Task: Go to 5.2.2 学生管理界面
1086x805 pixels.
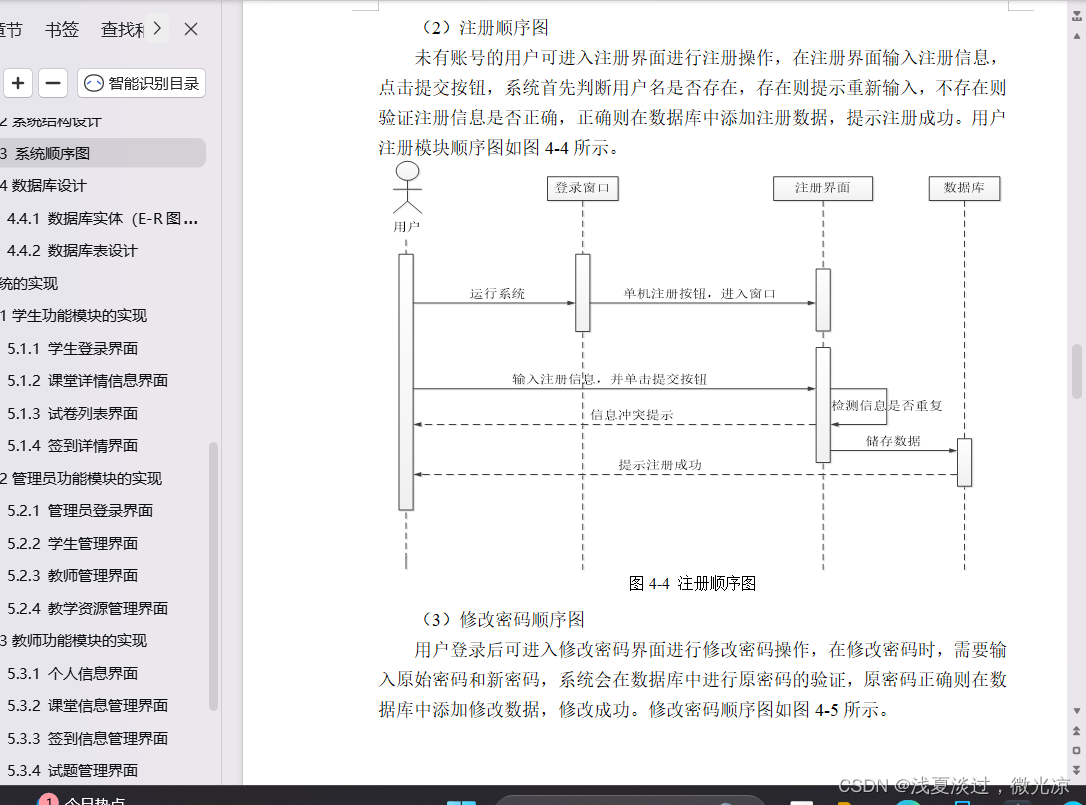Action: click(72, 543)
